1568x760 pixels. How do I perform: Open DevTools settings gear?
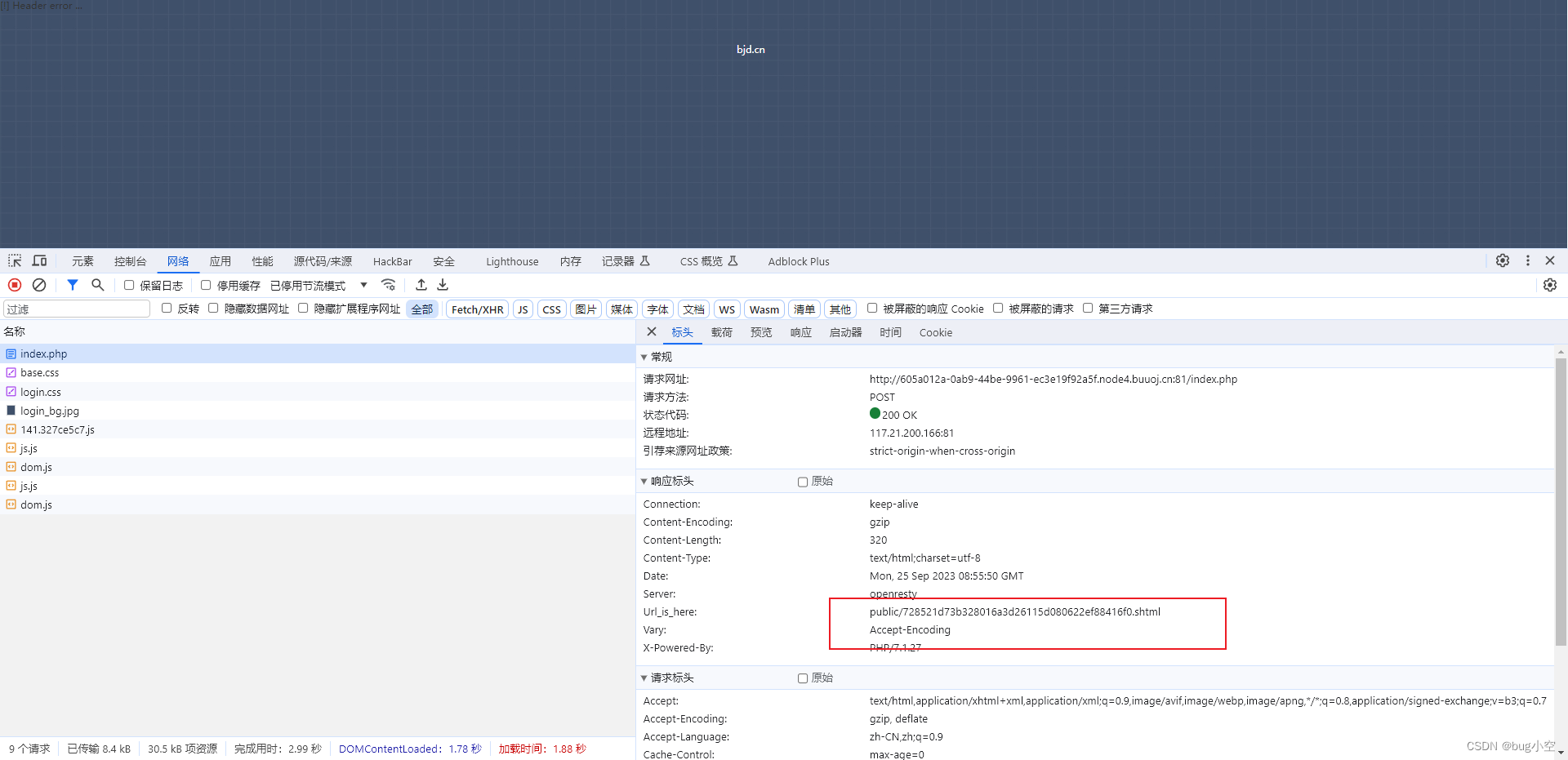click(1503, 260)
